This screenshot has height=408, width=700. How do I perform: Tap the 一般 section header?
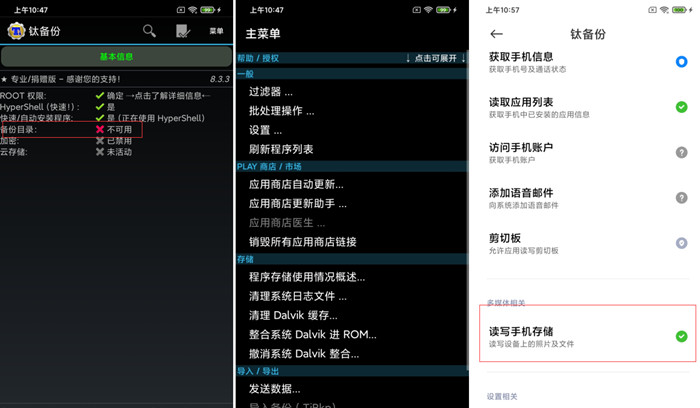pos(352,74)
